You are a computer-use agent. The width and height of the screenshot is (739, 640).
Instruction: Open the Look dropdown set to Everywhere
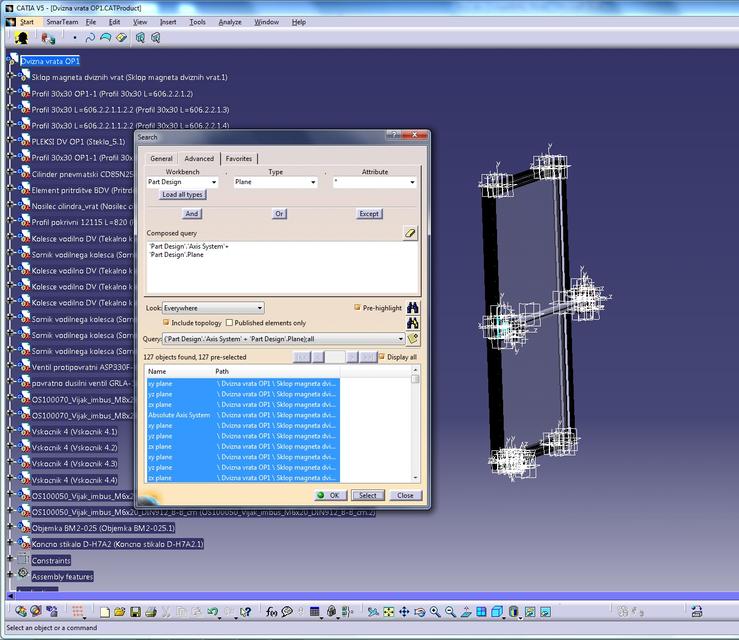[x=259, y=308]
